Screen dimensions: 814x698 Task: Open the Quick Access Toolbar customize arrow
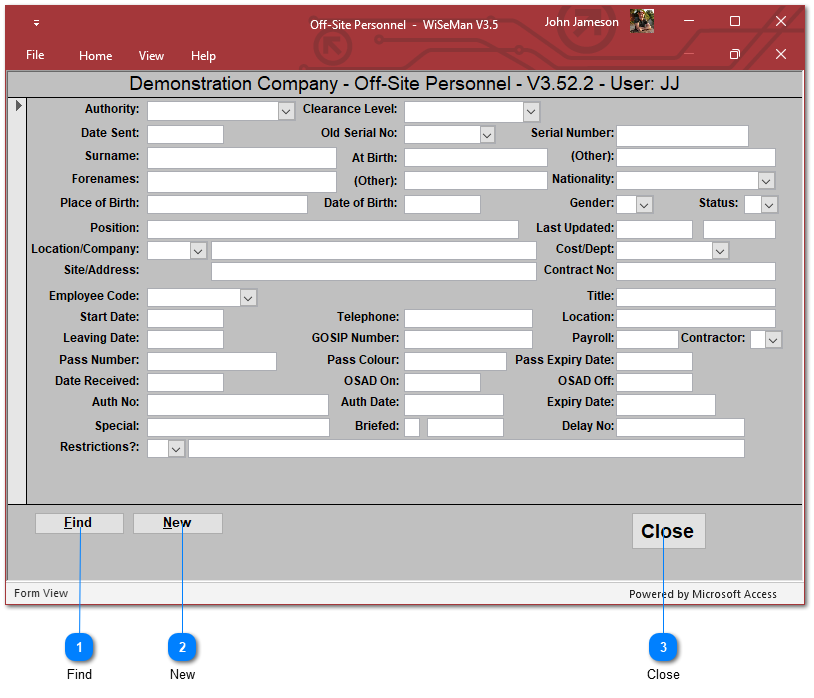(x=37, y=22)
